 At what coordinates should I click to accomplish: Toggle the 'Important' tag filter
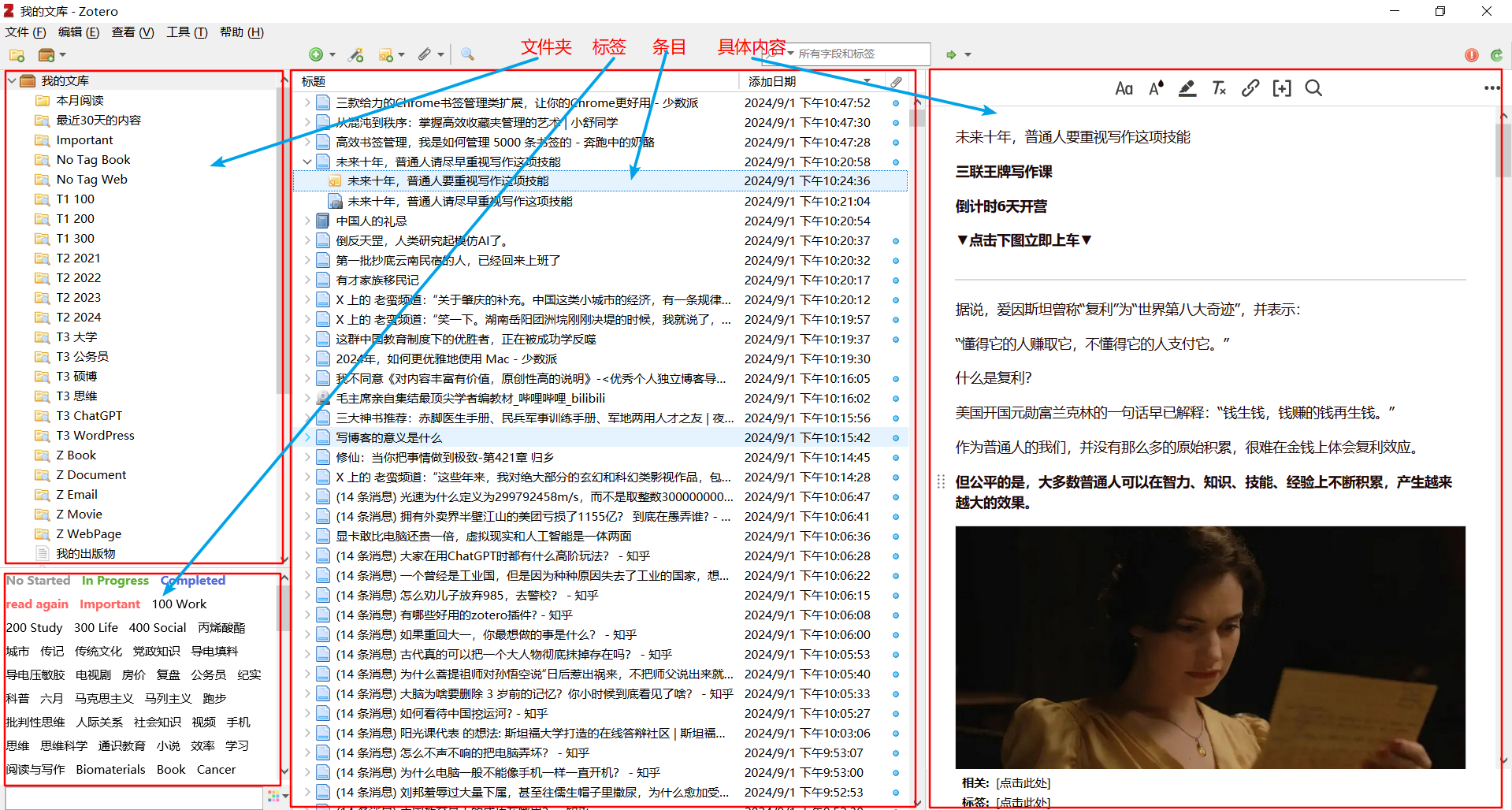[x=110, y=604]
